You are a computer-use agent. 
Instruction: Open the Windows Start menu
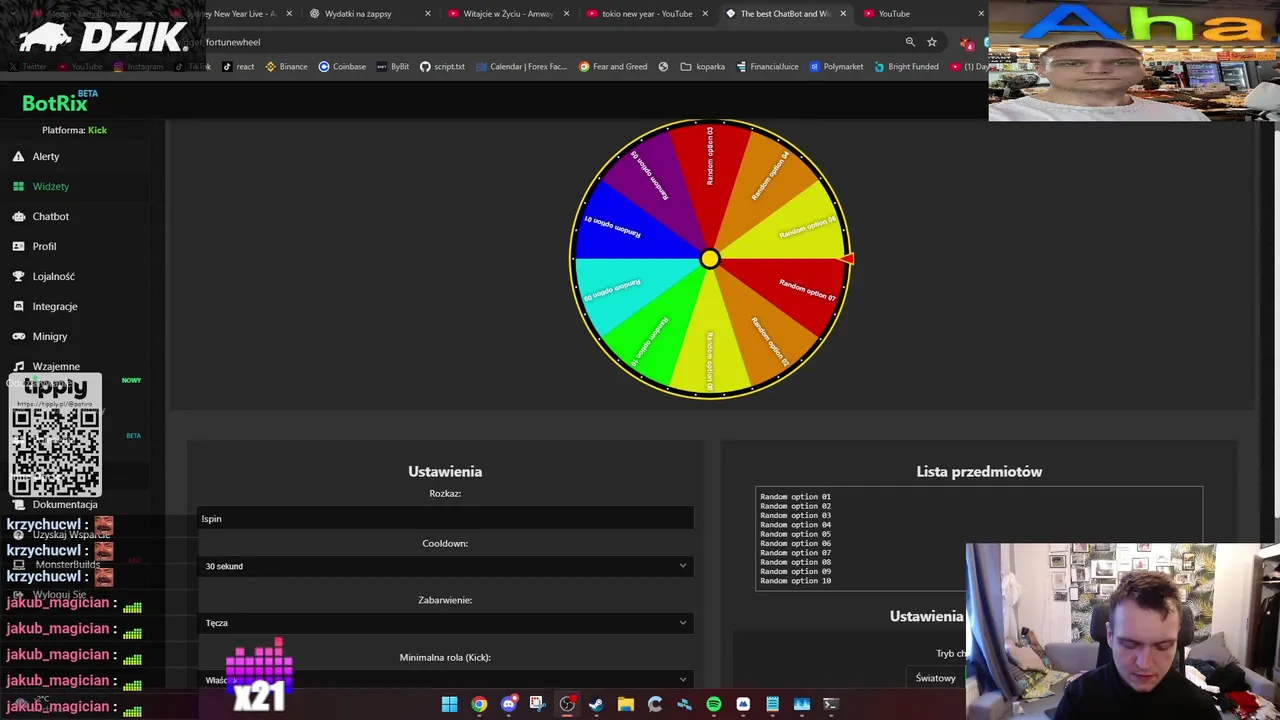449,704
